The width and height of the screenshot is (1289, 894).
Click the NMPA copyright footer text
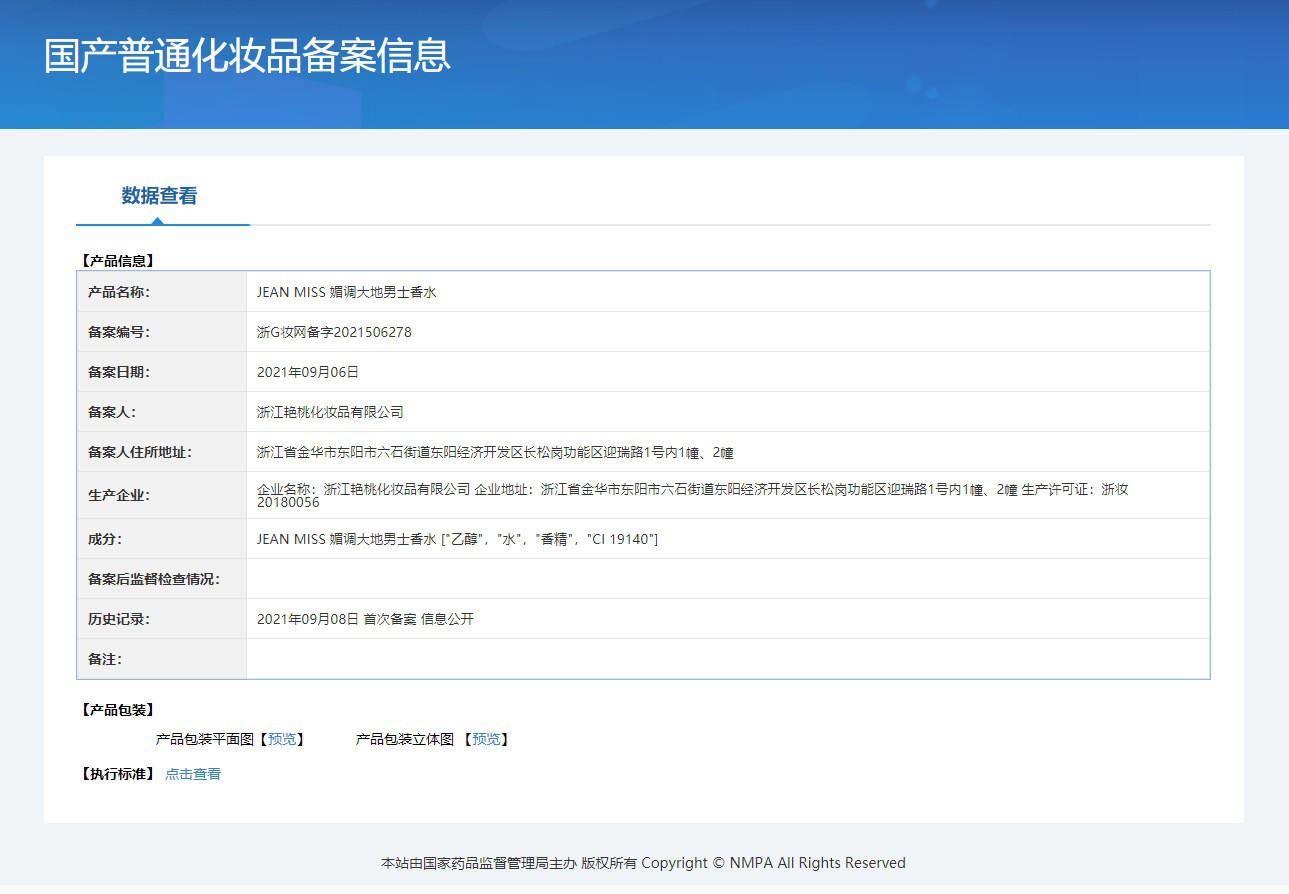643,863
